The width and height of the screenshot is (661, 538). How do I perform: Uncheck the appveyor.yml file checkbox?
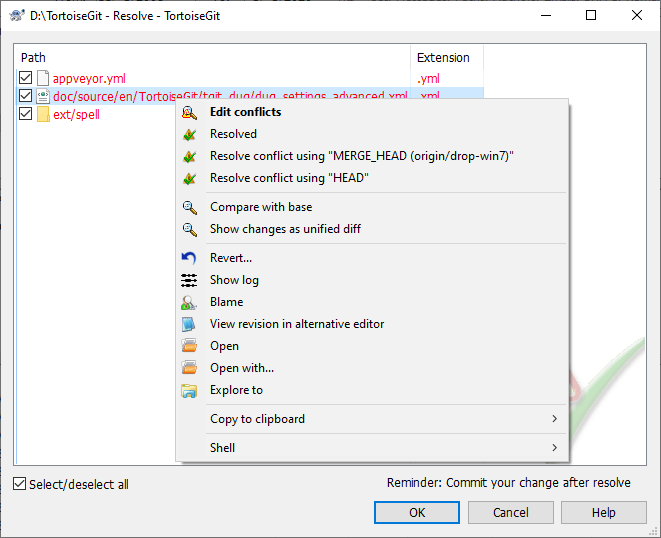(26, 78)
